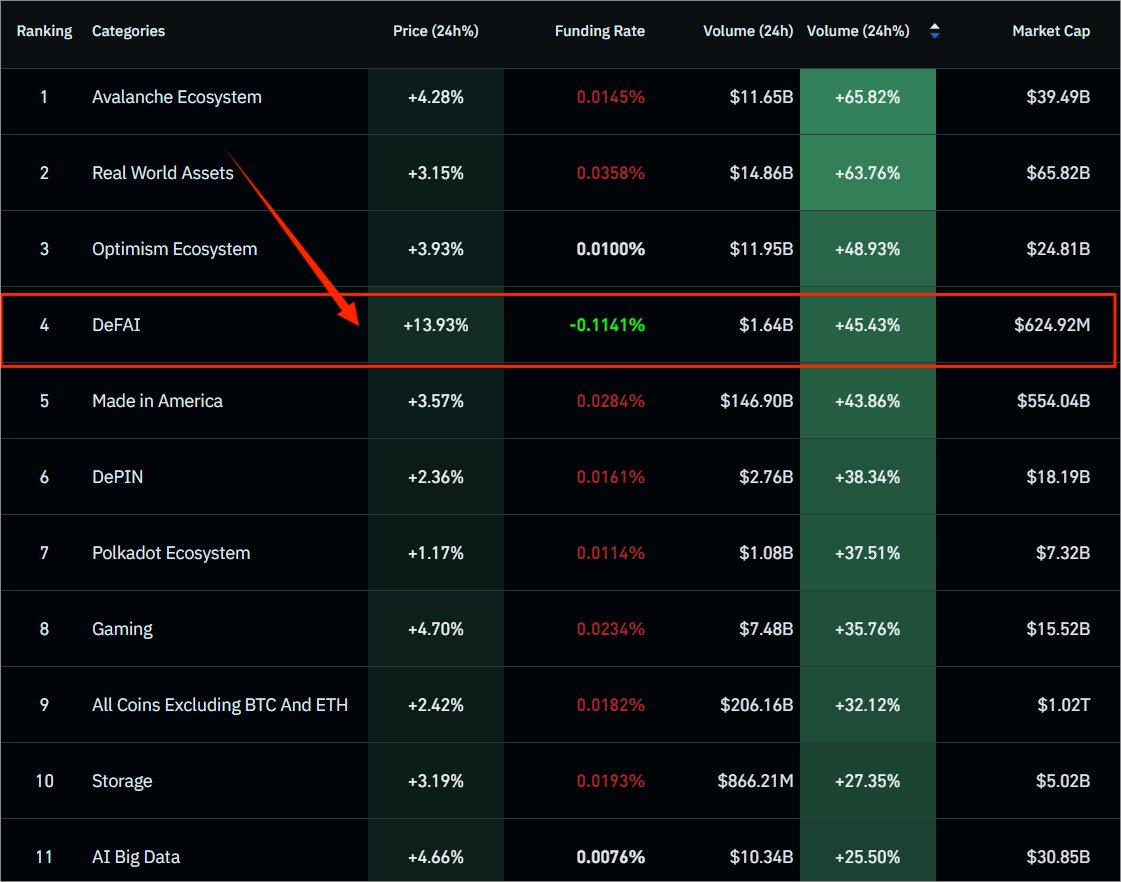Select DePIN market cap $18.19B

coord(1058,477)
